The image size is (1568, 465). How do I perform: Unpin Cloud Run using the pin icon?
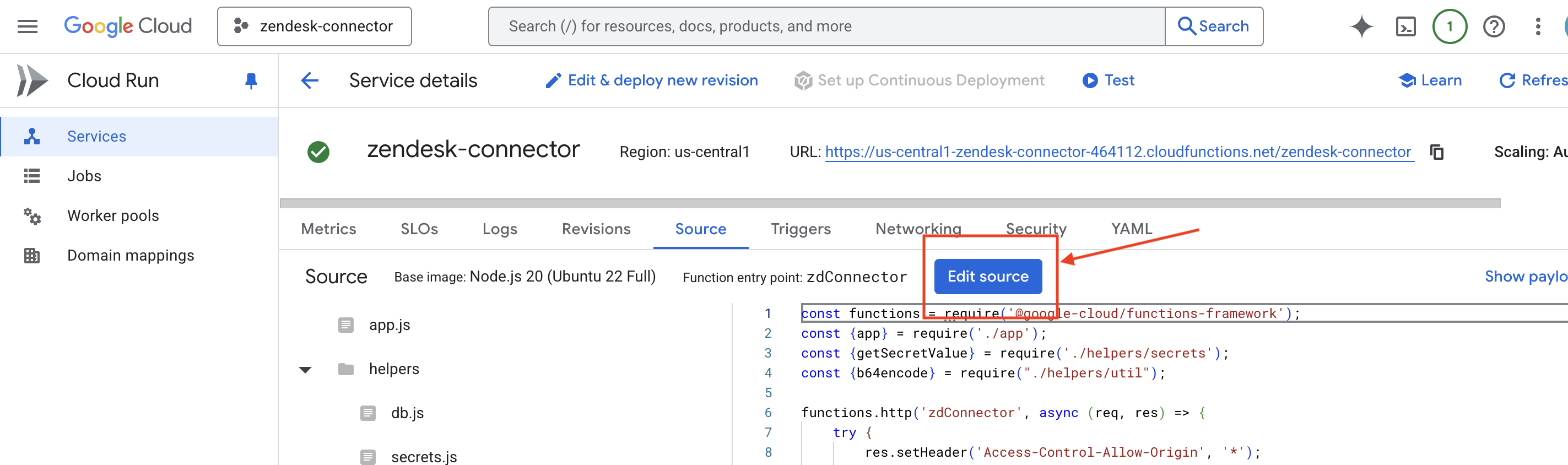[251, 80]
